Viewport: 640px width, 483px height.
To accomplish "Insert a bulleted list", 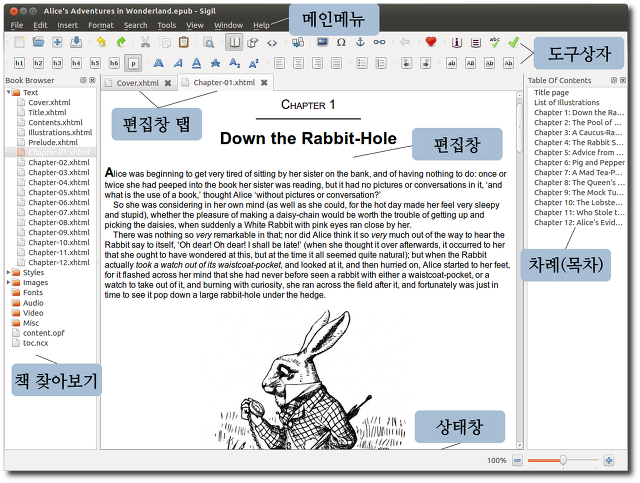I will 362,63.
